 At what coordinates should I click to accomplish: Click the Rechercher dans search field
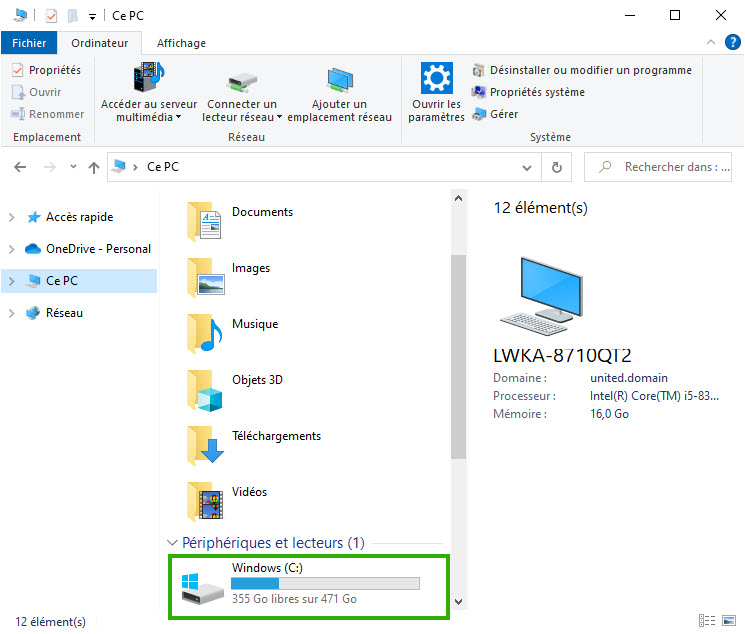tap(658, 167)
